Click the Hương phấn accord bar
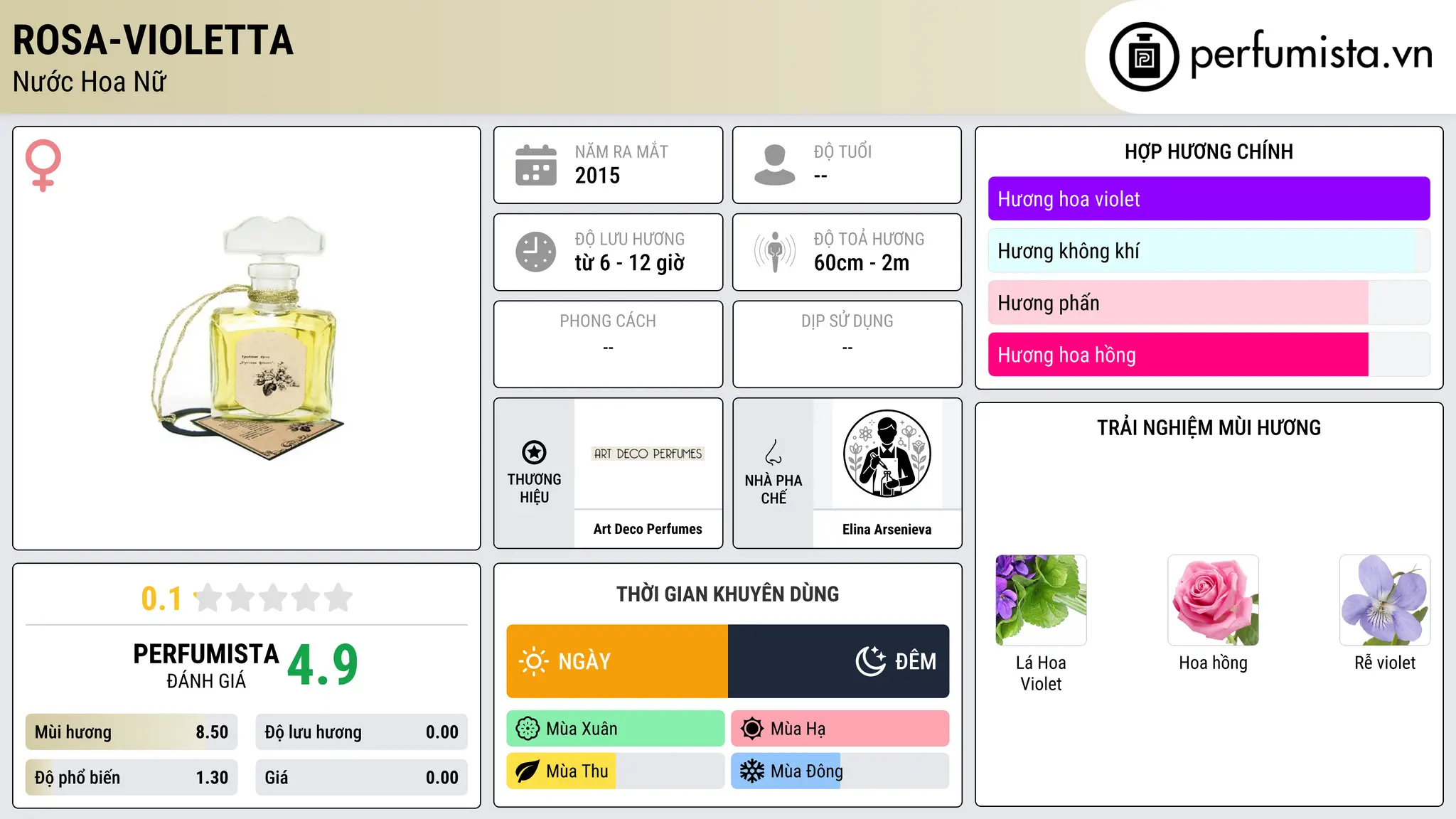The height and width of the screenshot is (819, 1456). pyautogui.click(x=1209, y=303)
